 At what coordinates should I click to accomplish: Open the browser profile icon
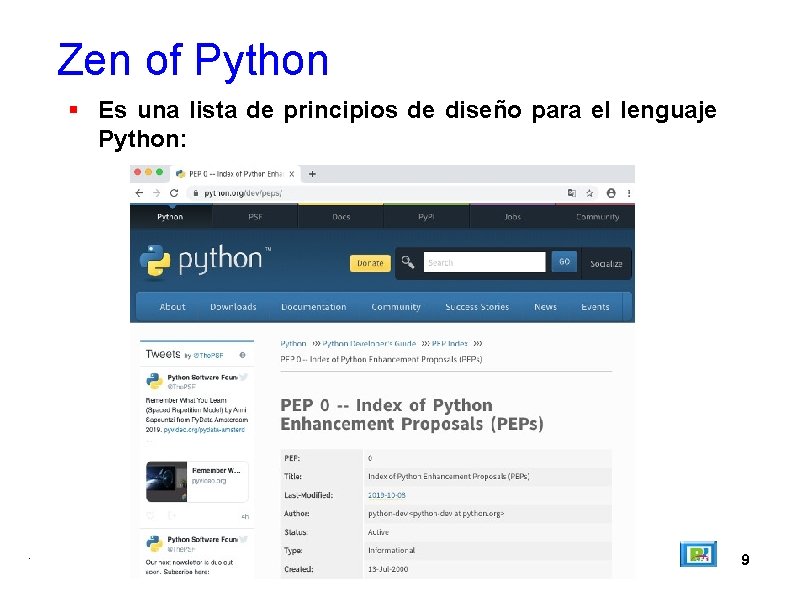click(611, 193)
